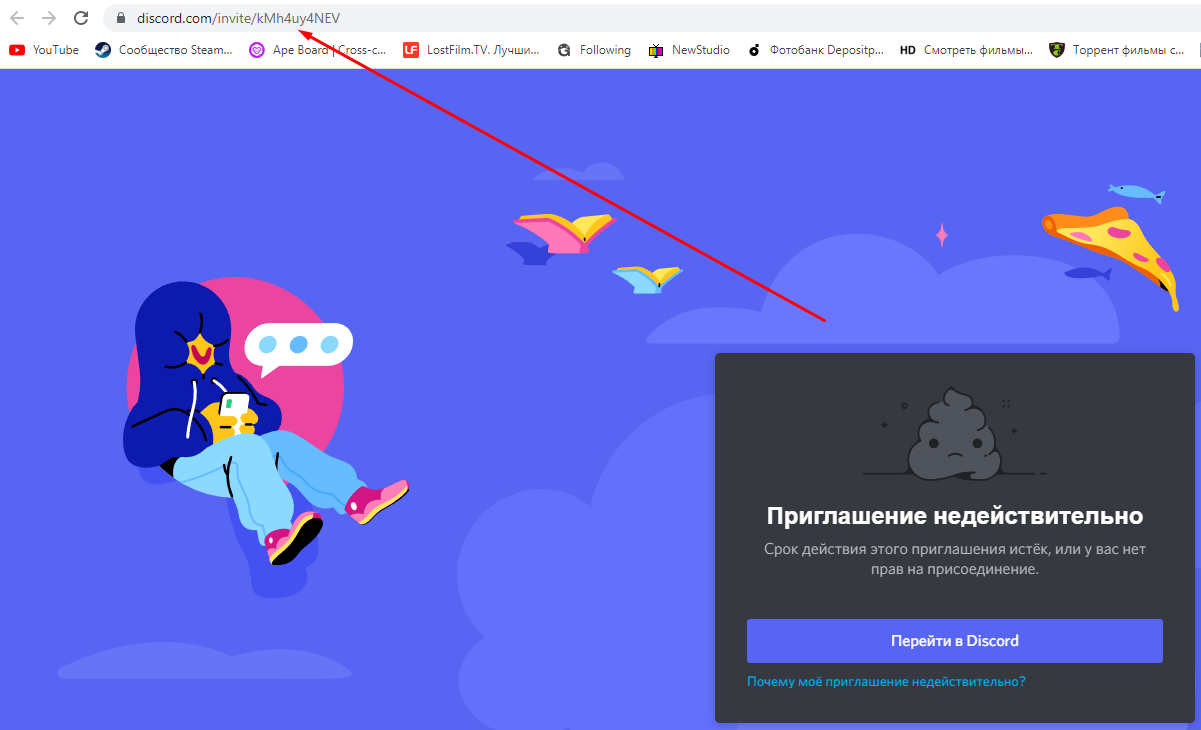Open Почему моё приглашение недействительно link
Image resolution: width=1201 pixels, height=730 pixels.
tap(886, 681)
